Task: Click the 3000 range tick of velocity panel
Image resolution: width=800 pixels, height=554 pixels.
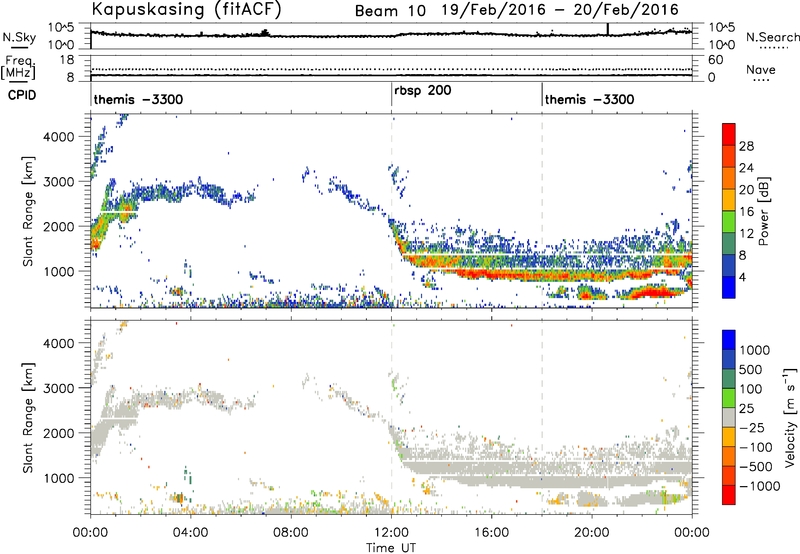Action: 59,388
